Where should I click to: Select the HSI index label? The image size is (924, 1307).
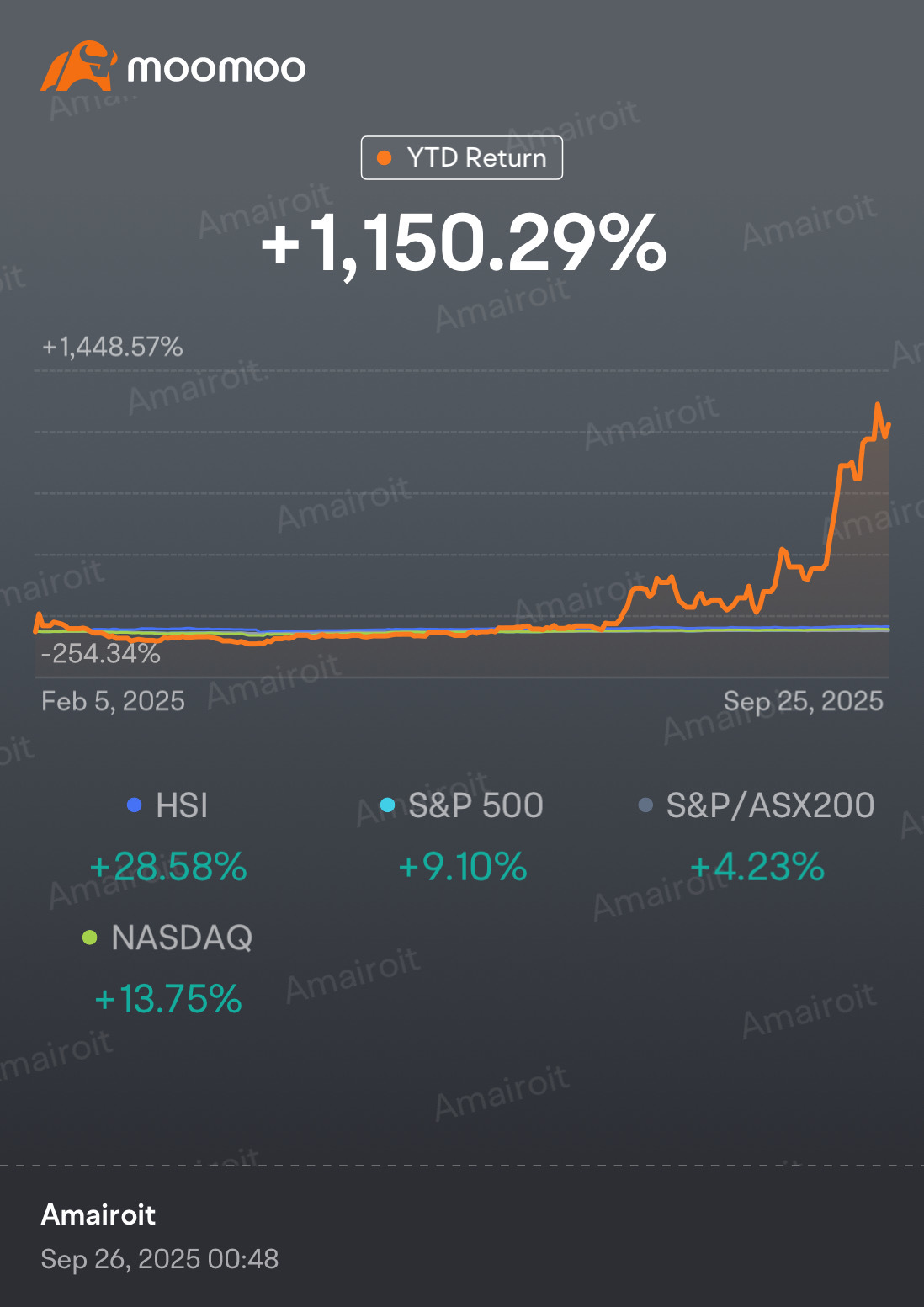pos(182,805)
